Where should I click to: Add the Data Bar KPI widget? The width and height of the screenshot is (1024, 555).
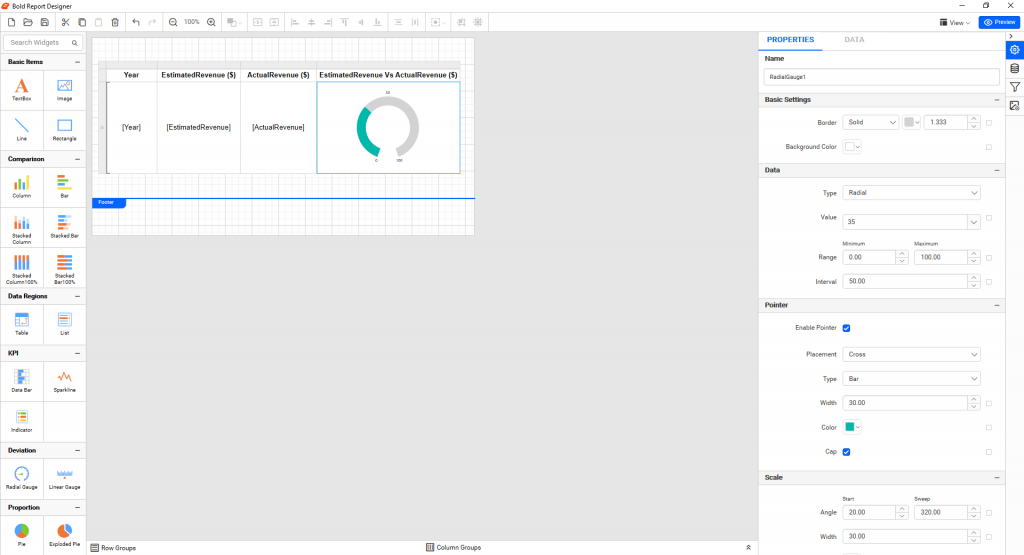[x=22, y=381]
